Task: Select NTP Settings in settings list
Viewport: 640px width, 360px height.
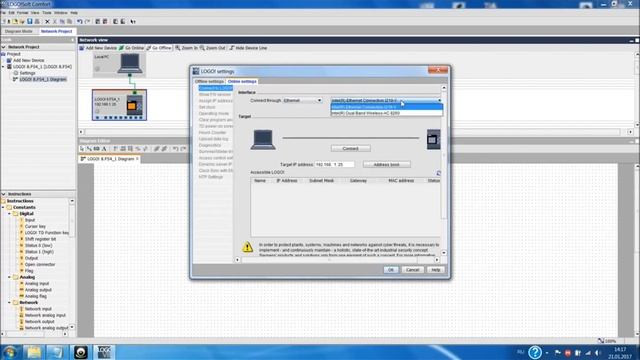Action: click(x=211, y=177)
